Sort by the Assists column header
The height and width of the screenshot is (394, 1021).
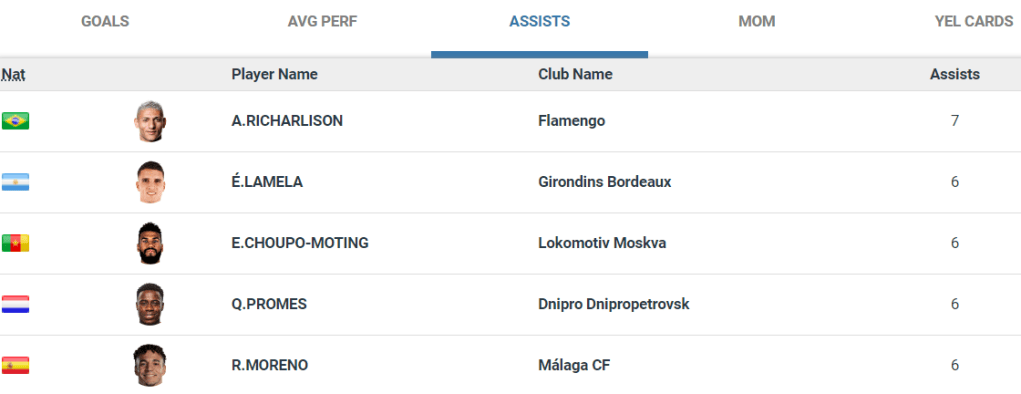pos(955,74)
